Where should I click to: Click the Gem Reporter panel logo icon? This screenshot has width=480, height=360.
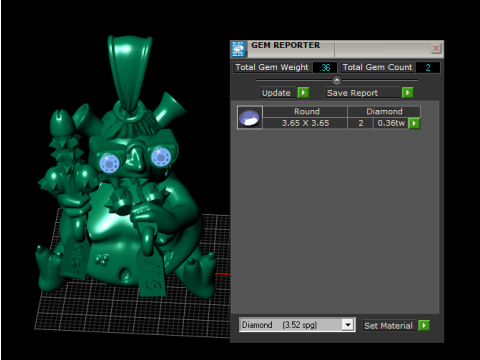tap(238, 49)
